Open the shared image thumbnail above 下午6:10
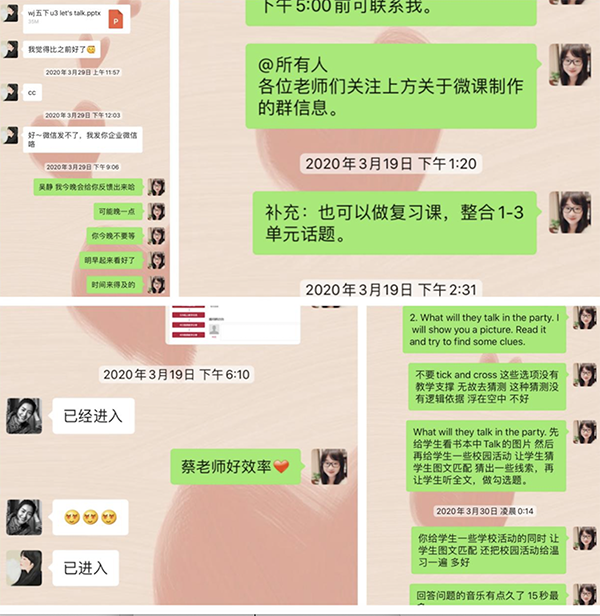600x616 pixels. click(233, 324)
